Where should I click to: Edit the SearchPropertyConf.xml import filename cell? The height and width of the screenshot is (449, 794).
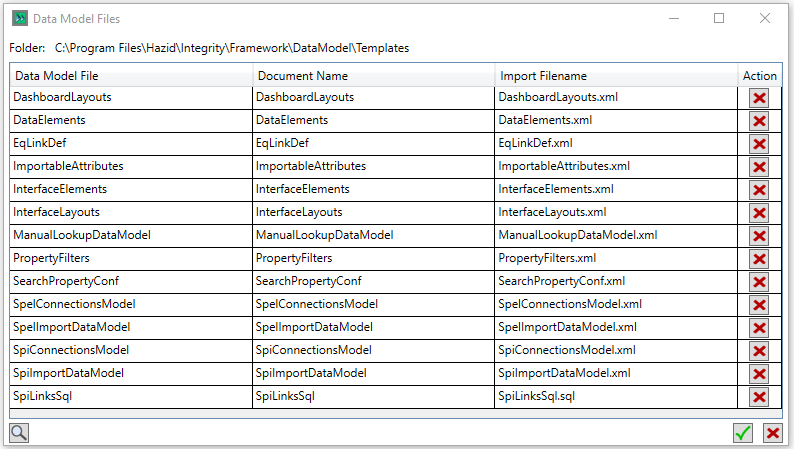click(x=615, y=281)
